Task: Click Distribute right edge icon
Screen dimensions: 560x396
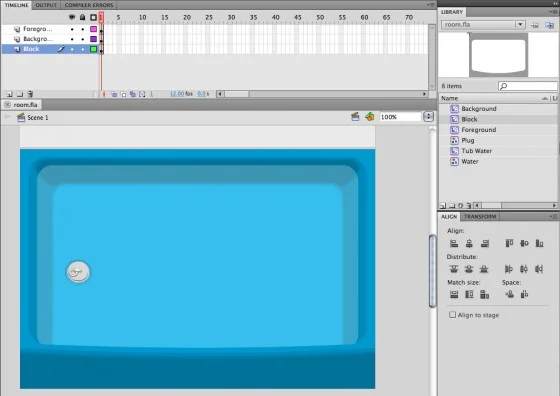Action: 539,269
